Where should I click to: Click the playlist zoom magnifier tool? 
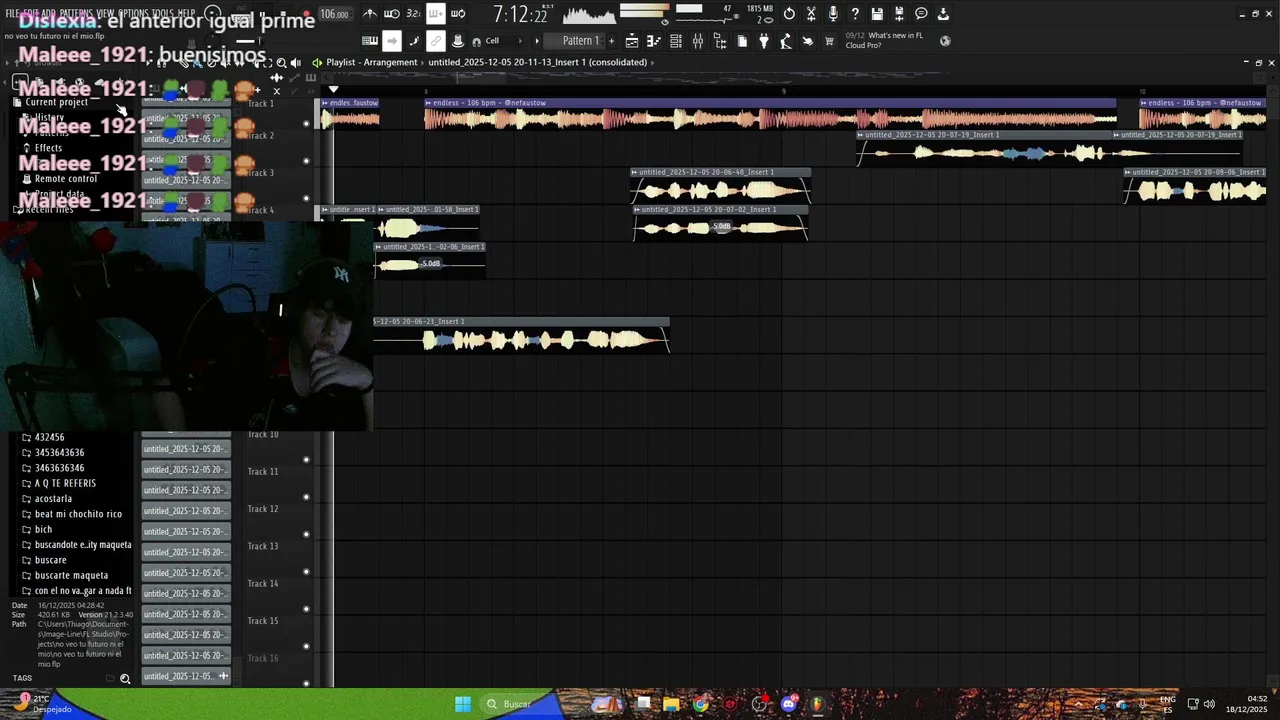281,62
